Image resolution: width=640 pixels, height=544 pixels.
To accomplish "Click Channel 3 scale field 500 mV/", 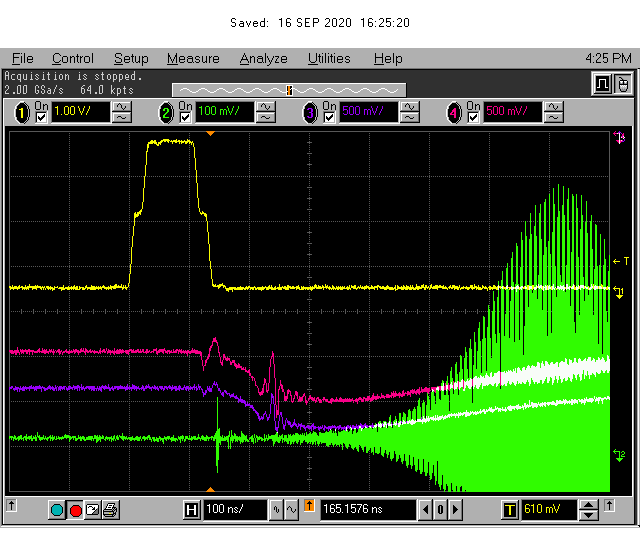I will tap(369, 111).
